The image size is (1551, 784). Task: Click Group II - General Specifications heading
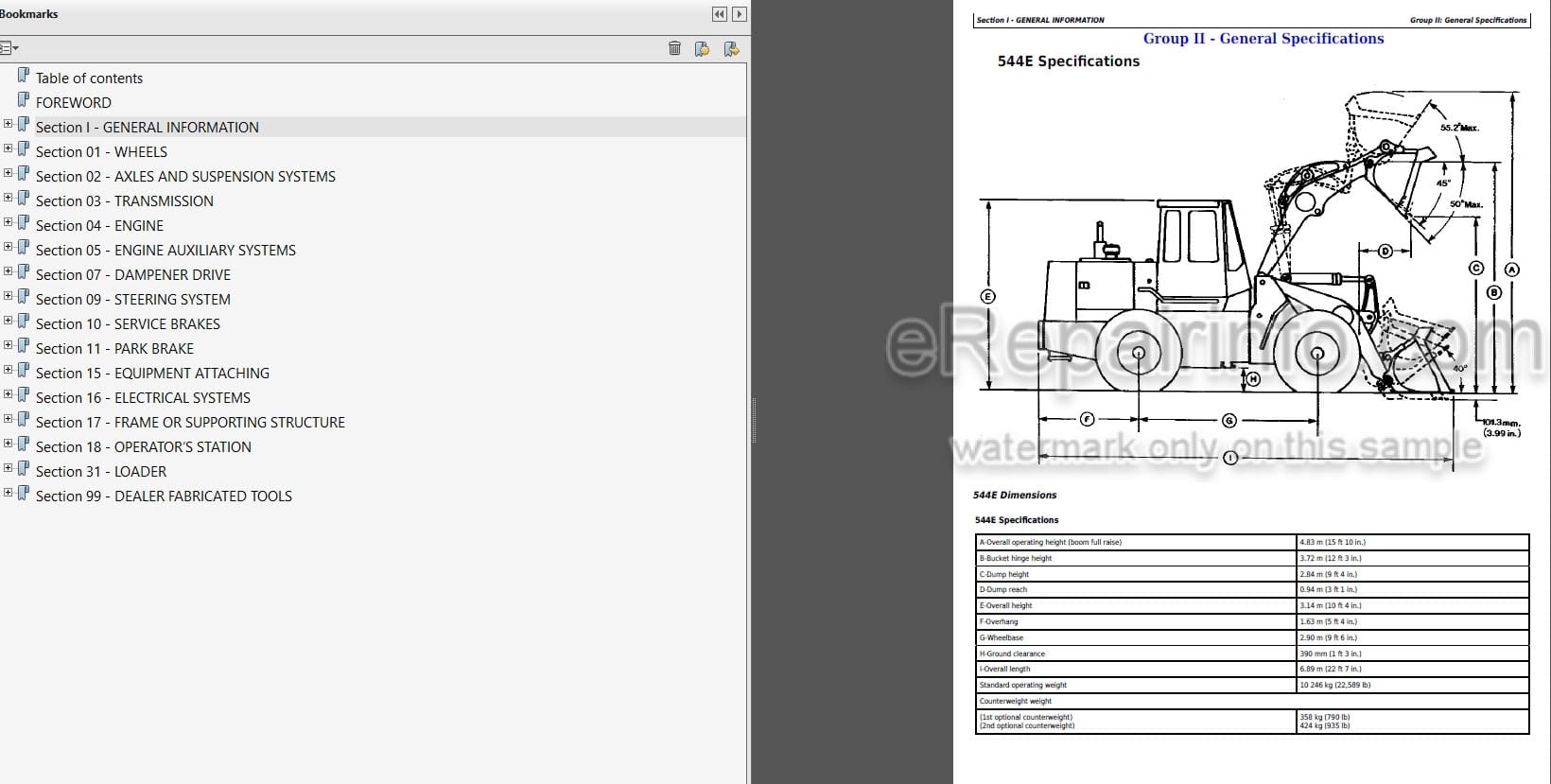tap(1263, 39)
